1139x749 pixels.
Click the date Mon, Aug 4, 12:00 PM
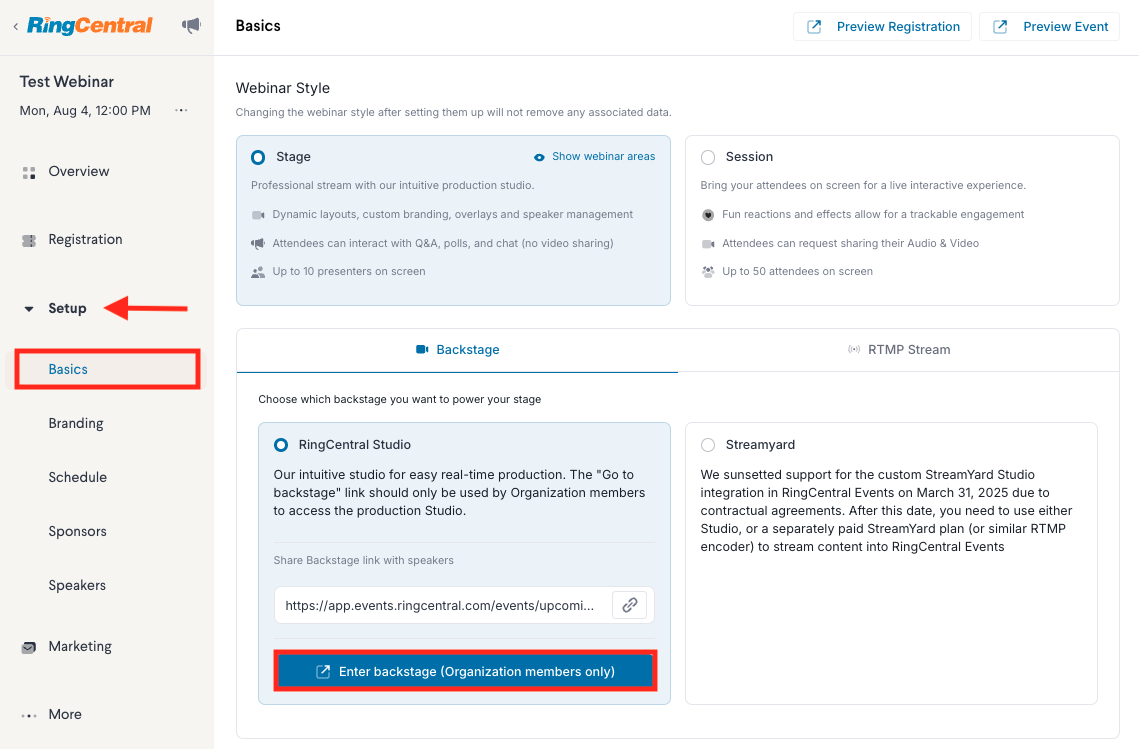point(85,110)
